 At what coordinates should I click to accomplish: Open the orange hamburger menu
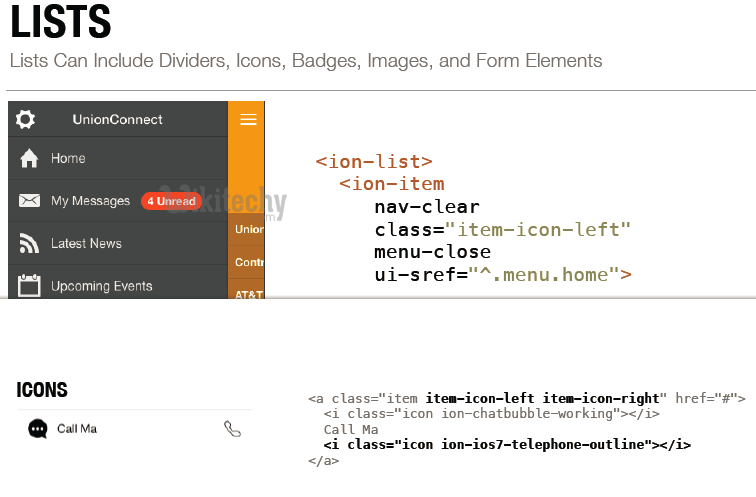coord(248,120)
